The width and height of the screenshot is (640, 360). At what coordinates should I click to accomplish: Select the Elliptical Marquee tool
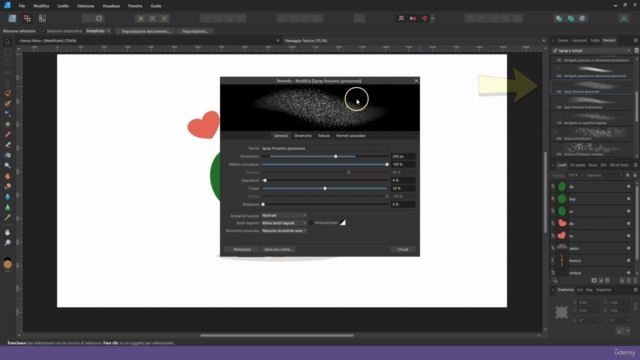click(x=7, y=62)
